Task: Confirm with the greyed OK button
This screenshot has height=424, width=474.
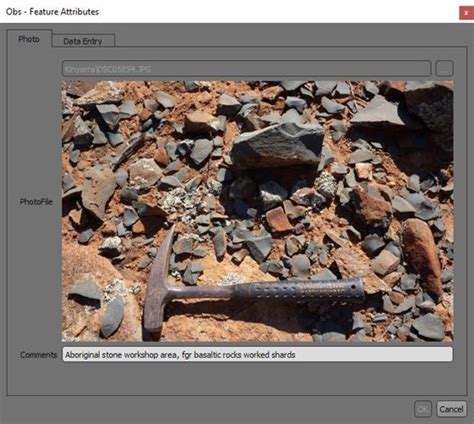Action: coord(423,409)
